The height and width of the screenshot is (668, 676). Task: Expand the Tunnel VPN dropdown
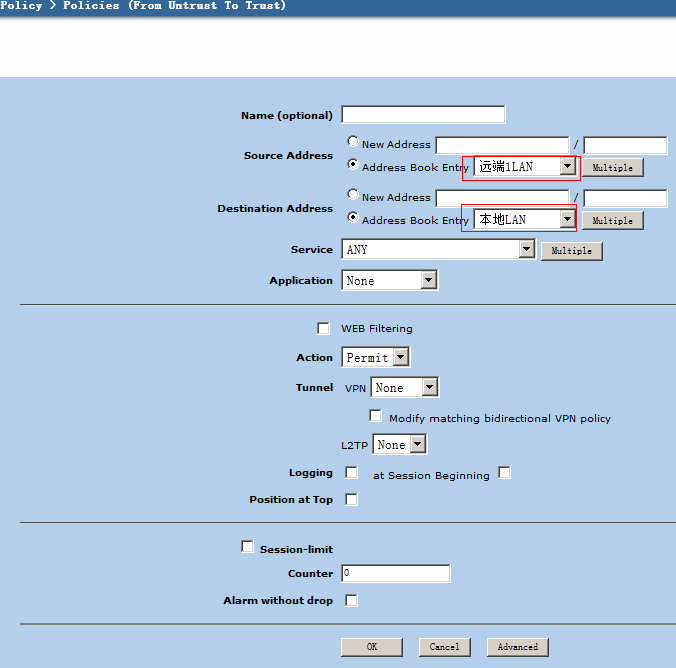(429, 388)
